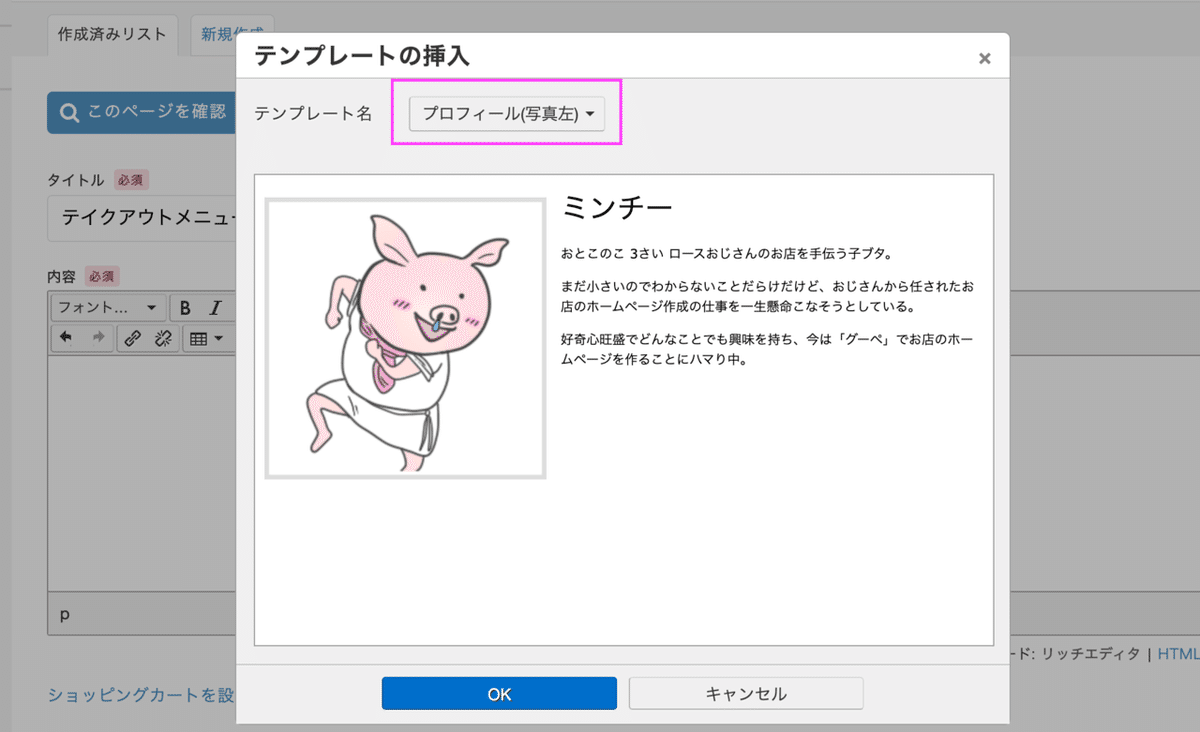Switch to the 作成済みリスト tab
This screenshot has height=732, width=1200.
[x=112, y=34]
